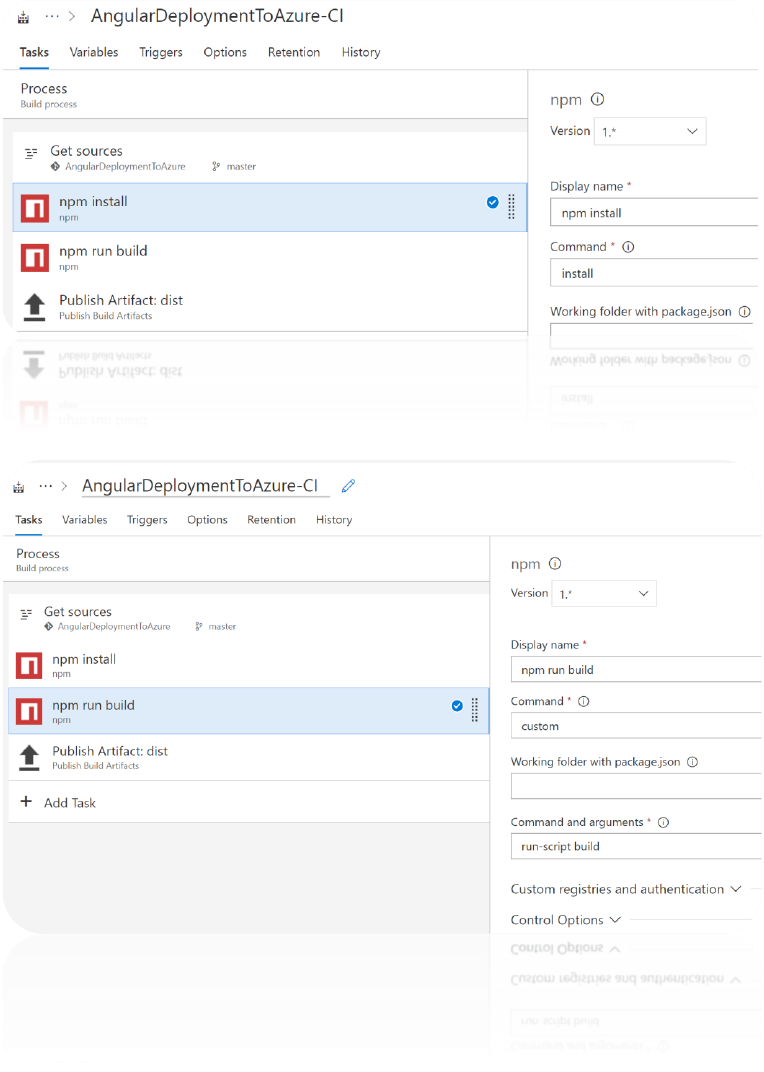Click blue check mark on npm run build row

[x=457, y=706]
